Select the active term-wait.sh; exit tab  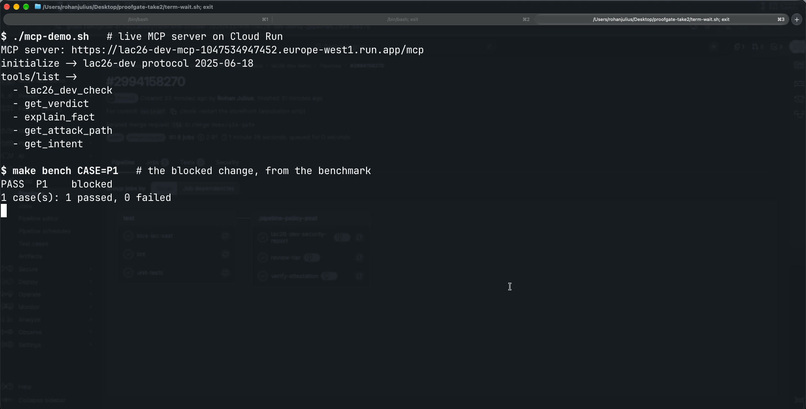(661, 20)
